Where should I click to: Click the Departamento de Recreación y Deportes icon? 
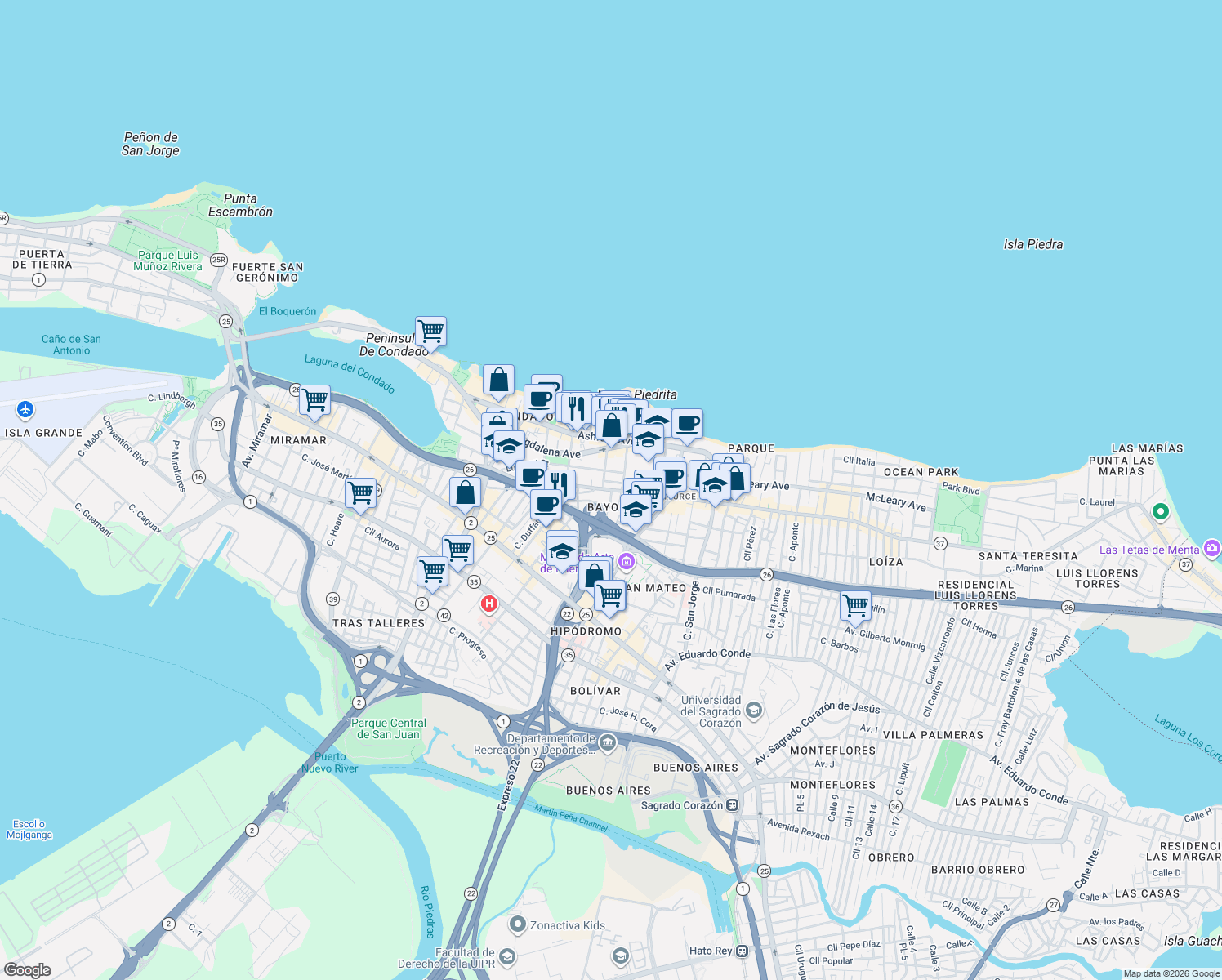pos(608,742)
